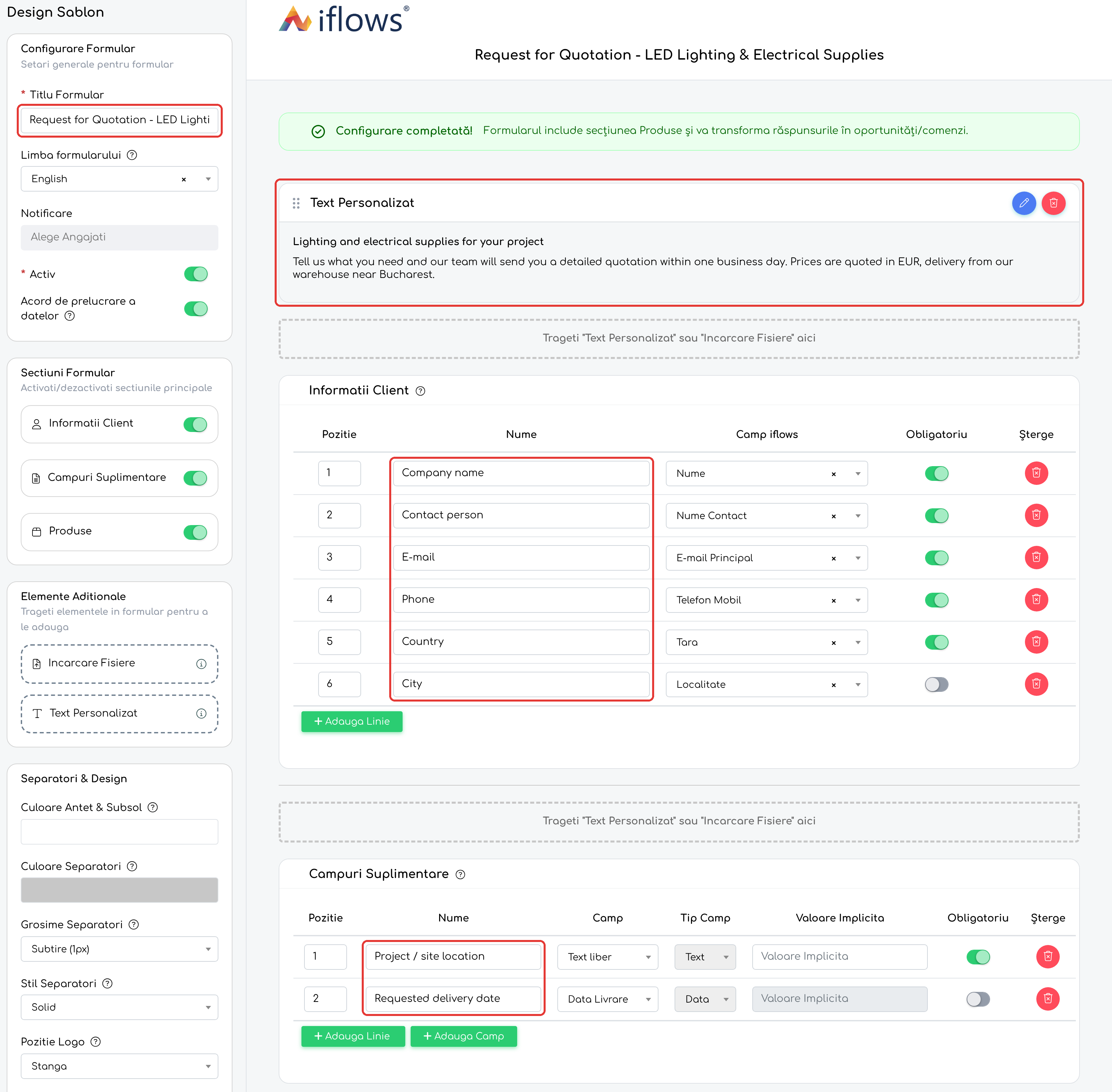The image size is (1112, 1092).
Task: Open the Grosime Separatori dropdown
Action: click(119, 949)
